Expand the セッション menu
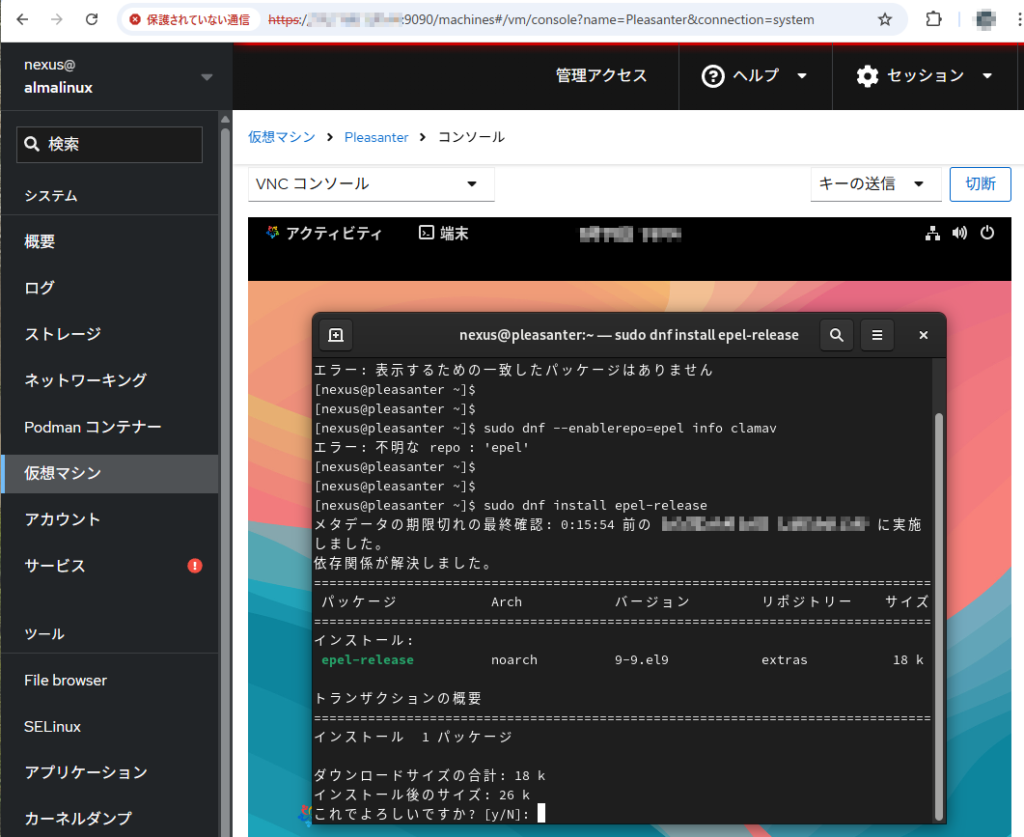Screen dimensions: 1024x837 (925, 76)
